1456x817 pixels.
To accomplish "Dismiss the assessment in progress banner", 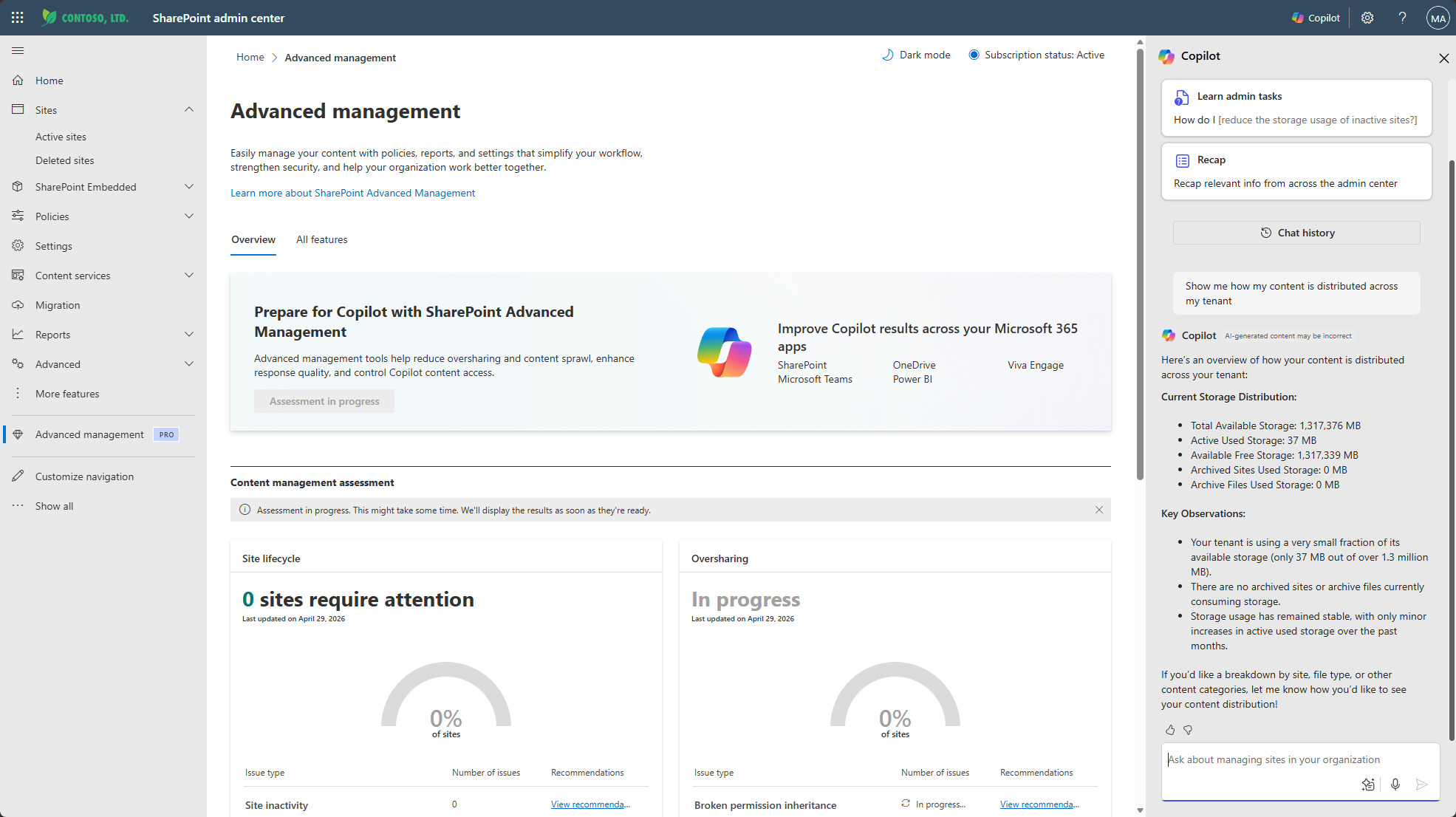I will [1099, 510].
